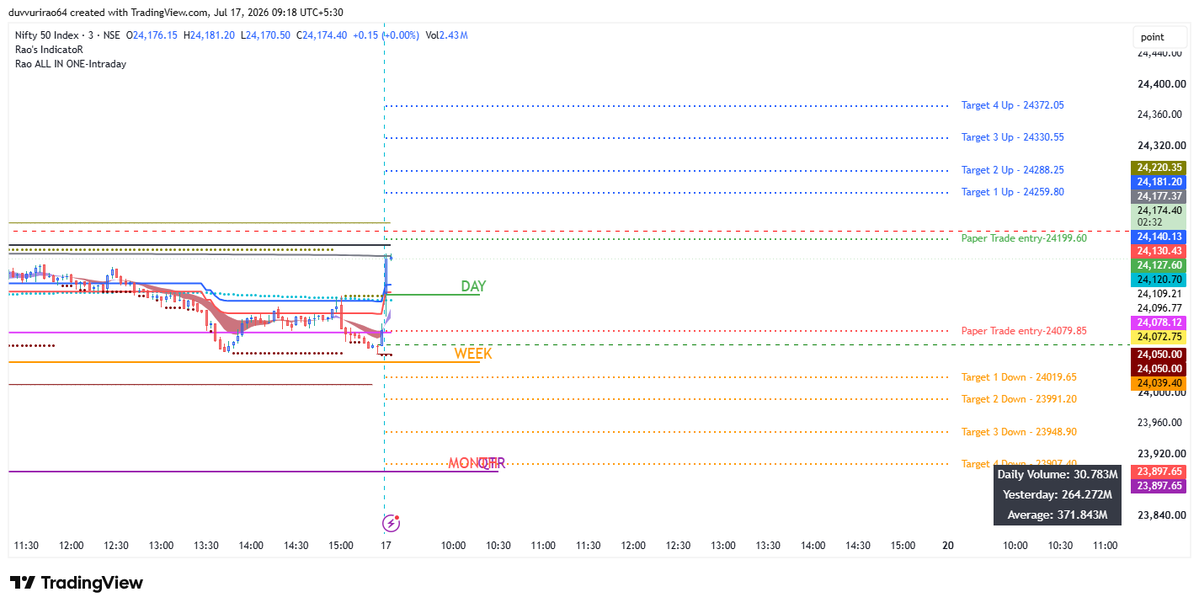Click the 'Target 4 Up - 24372.05' label
The height and width of the screenshot is (608, 1199).
pyautogui.click(x=1012, y=106)
